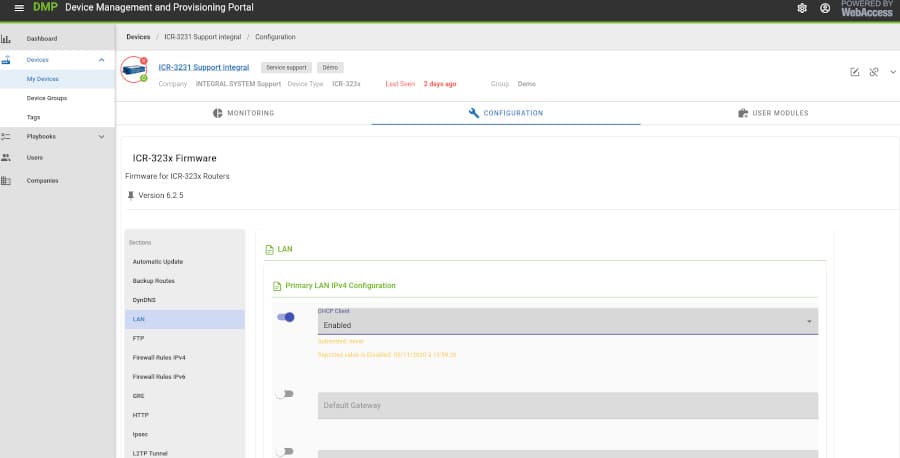900x458 pixels.
Task: Switch to the User Modules tab
Action: 772,113
